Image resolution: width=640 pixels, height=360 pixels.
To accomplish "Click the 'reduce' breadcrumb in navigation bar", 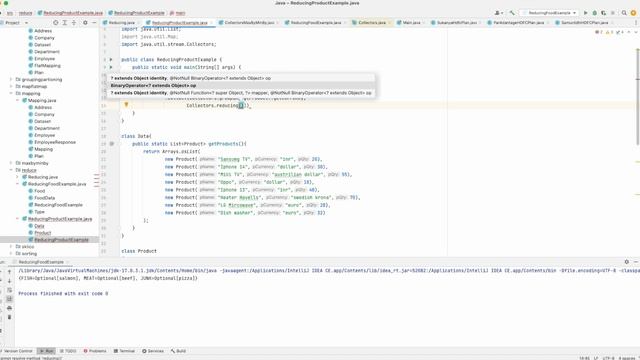I will pos(25,13).
